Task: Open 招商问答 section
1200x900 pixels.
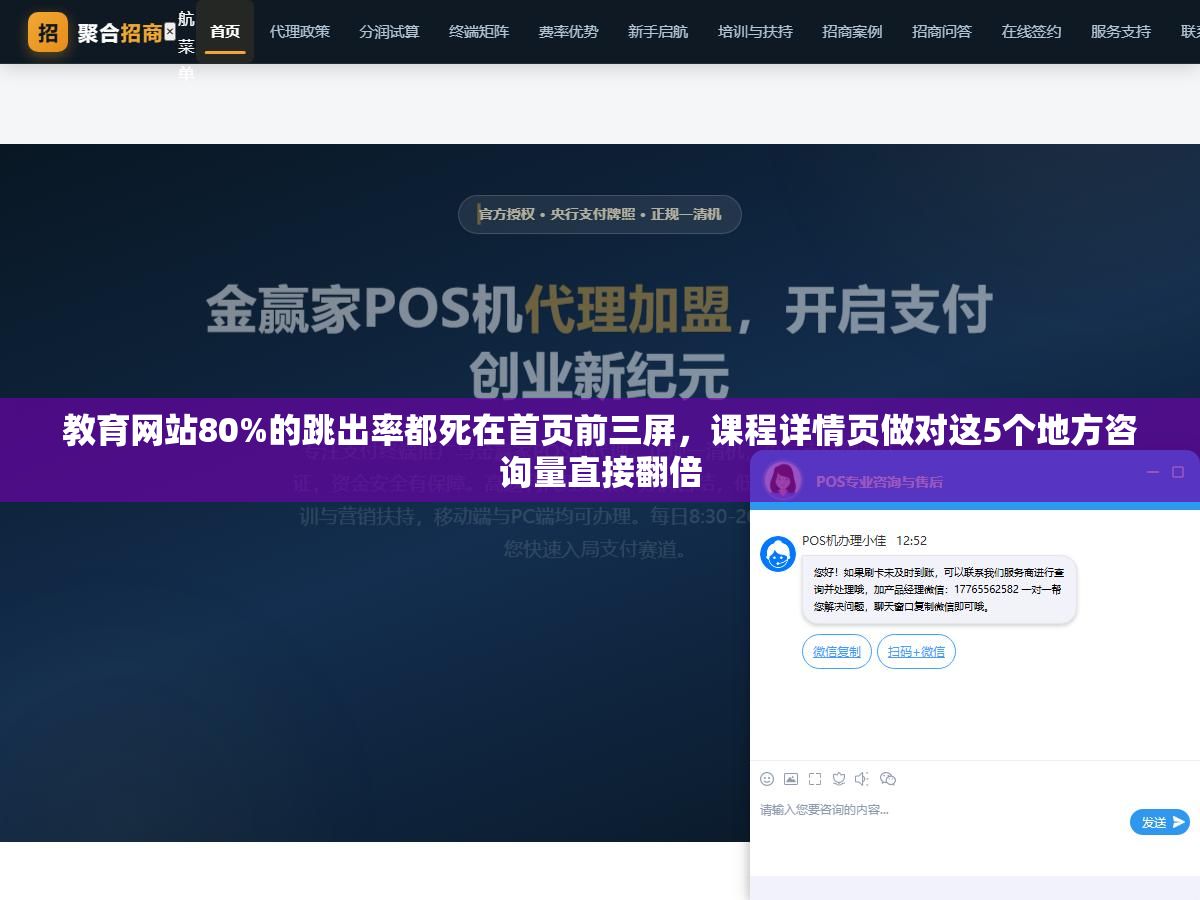Action: tap(942, 32)
